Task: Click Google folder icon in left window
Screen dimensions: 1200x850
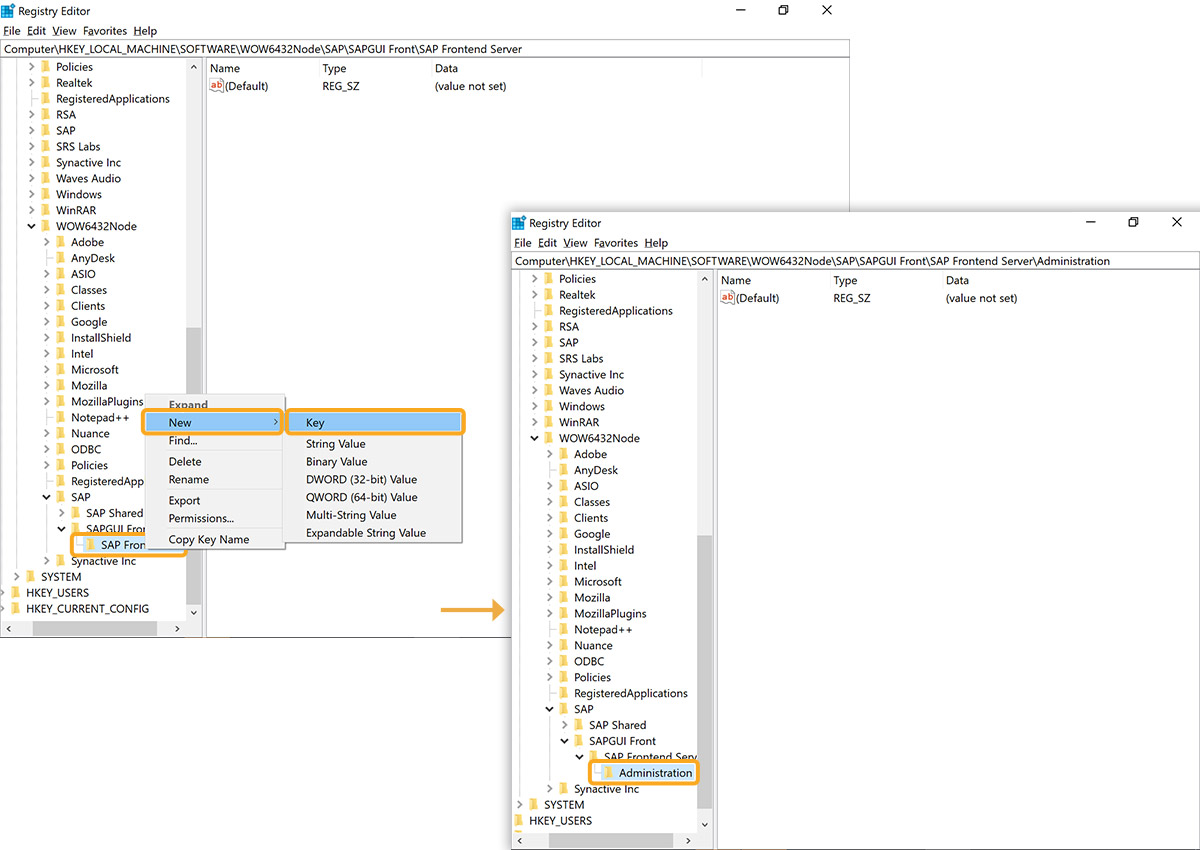Action: [x=60, y=322]
